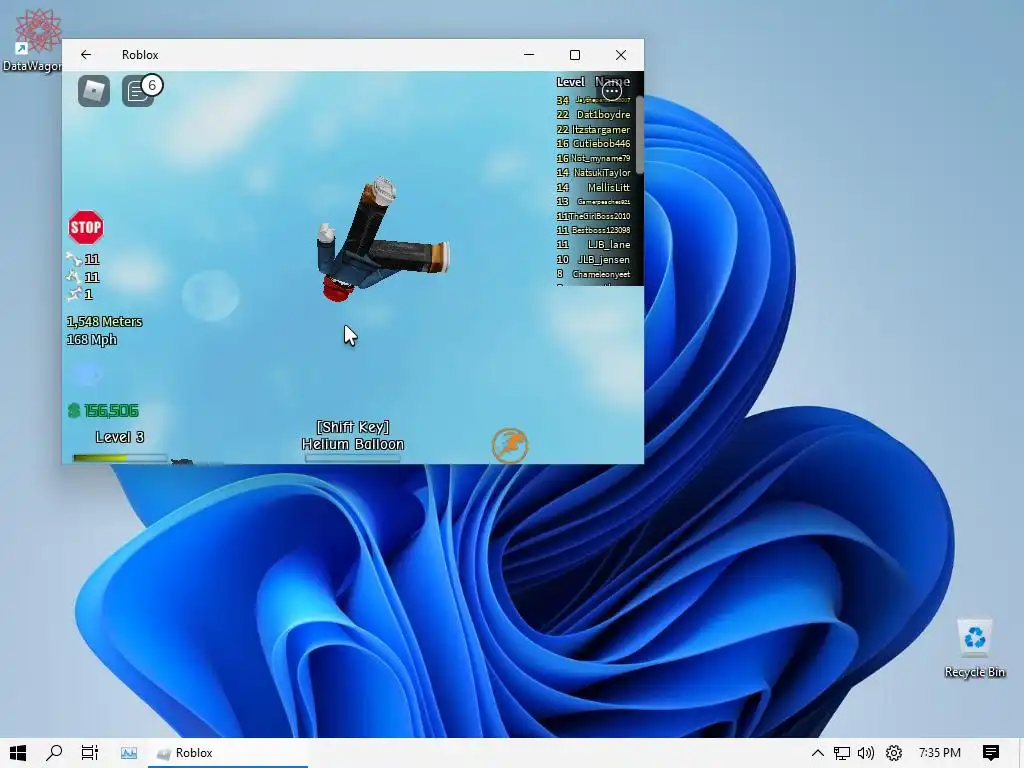Click the taskbar clock showing 7:35 PM
The image size is (1024, 768).
pyautogui.click(x=939, y=753)
